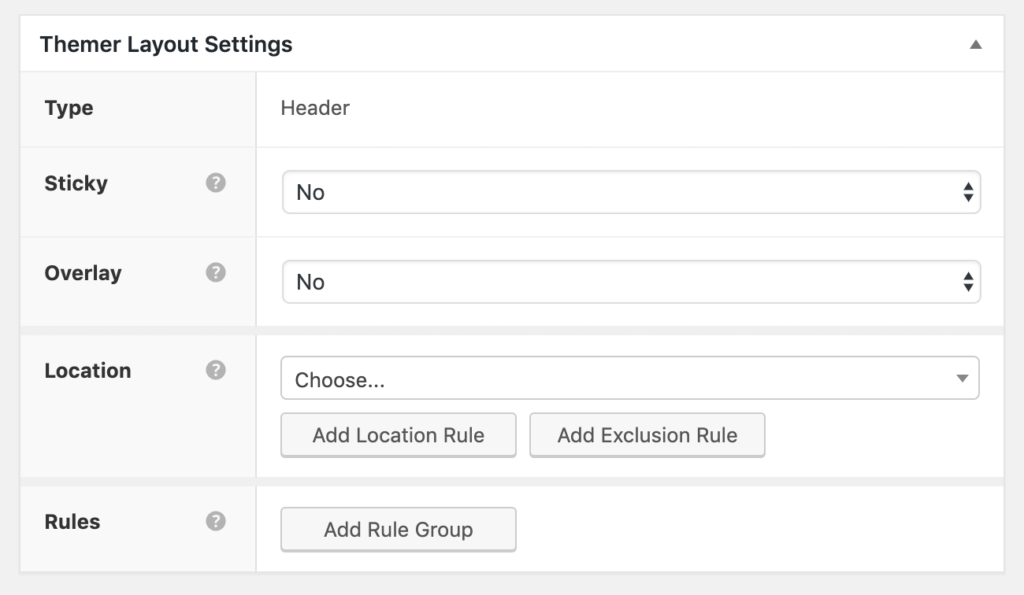This screenshot has height=595, width=1024.
Task: Click the Add Location Rule button
Action: tap(398, 435)
